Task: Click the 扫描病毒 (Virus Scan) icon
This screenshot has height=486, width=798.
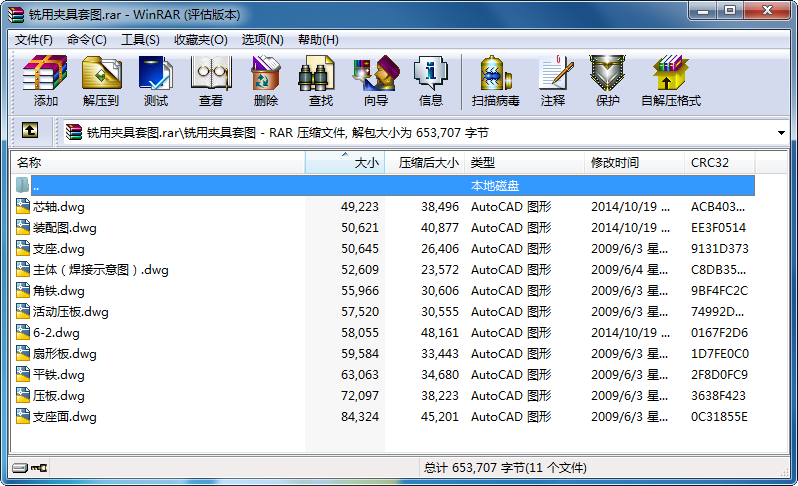Action: [x=495, y=80]
